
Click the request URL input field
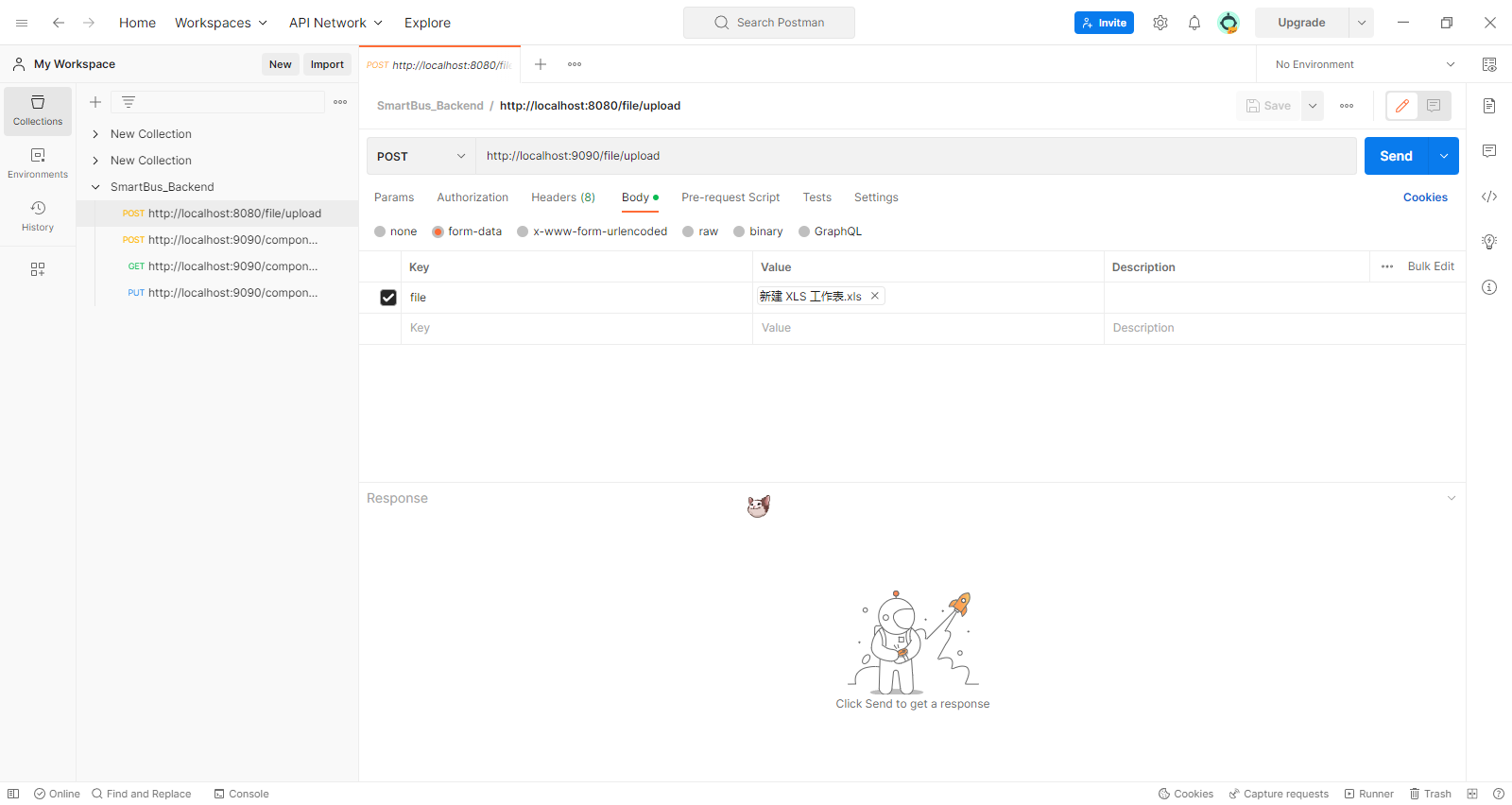(915, 156)
